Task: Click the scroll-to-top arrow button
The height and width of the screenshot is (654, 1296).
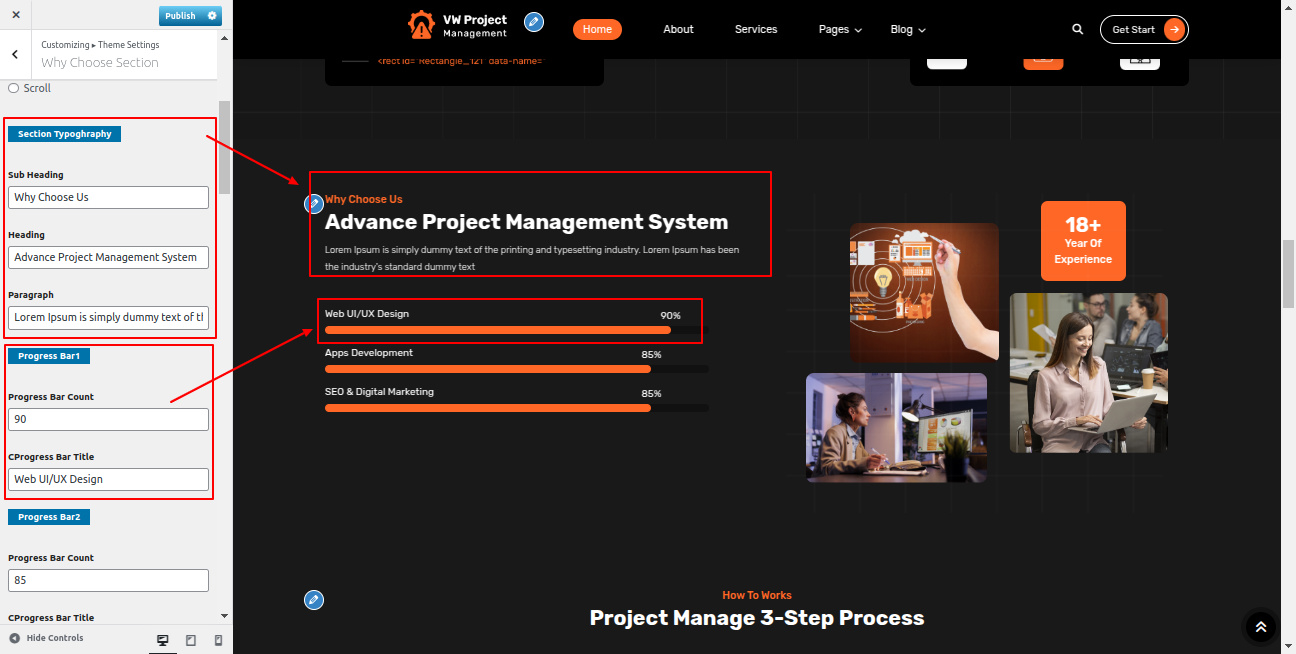Action: coord(1260,627)
